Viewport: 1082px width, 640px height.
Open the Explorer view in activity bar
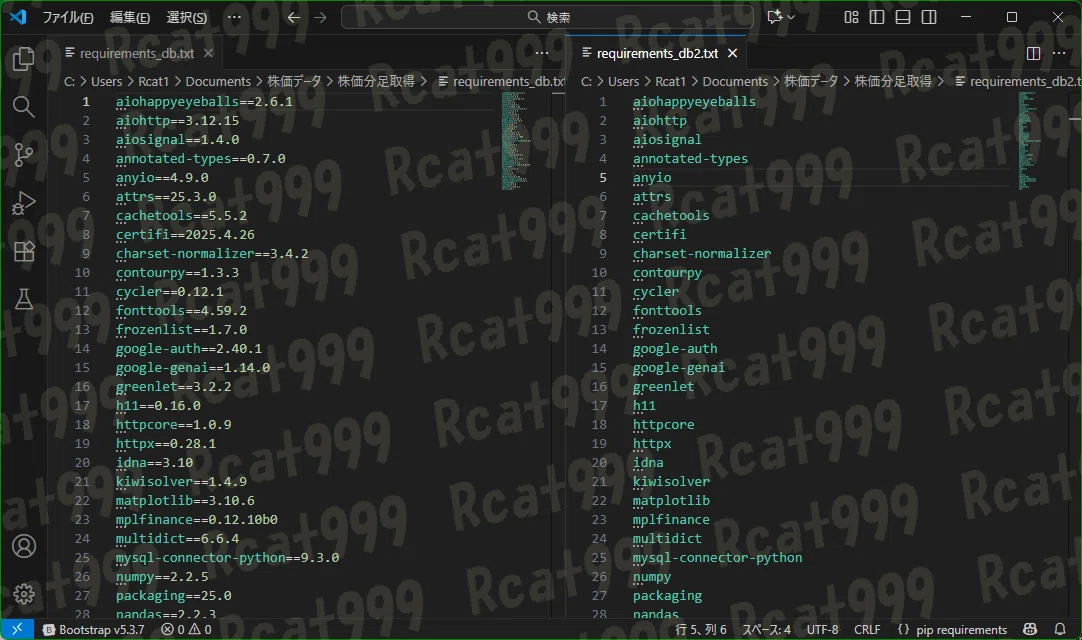pyautogui.click(x=23, y=59)
